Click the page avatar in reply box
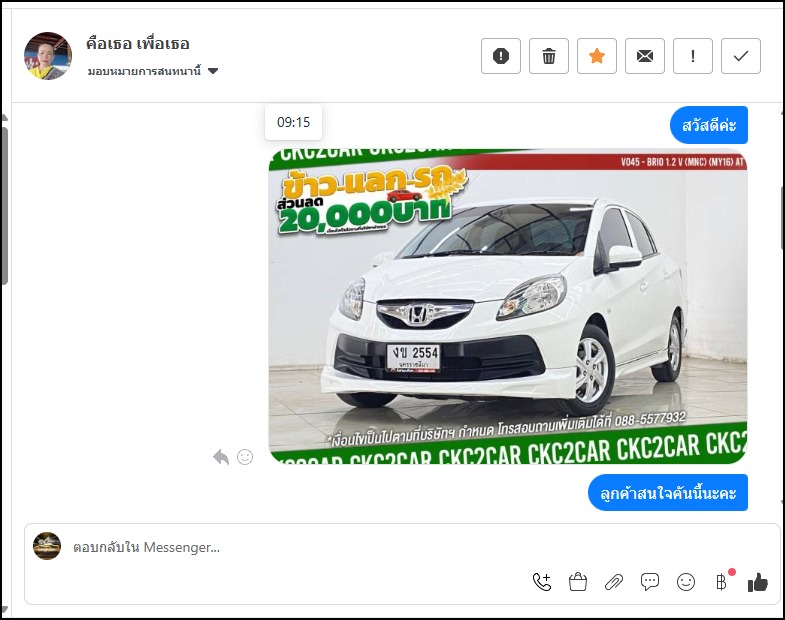 click(47, 546)
